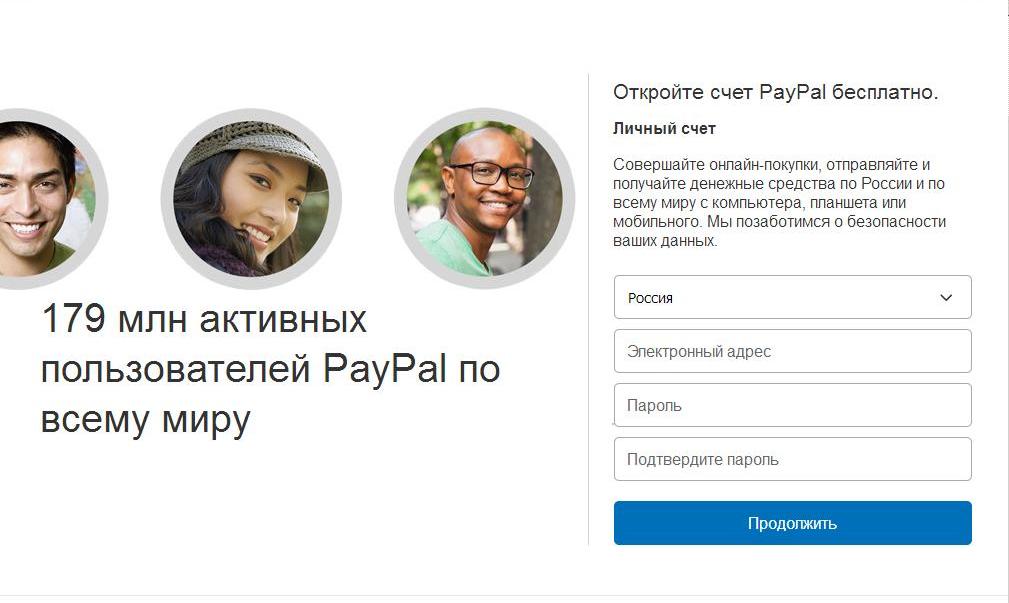Click the ваших данных text ending the description
The height and width of the screenshot is (603, 1009).
tap(665, 241)
